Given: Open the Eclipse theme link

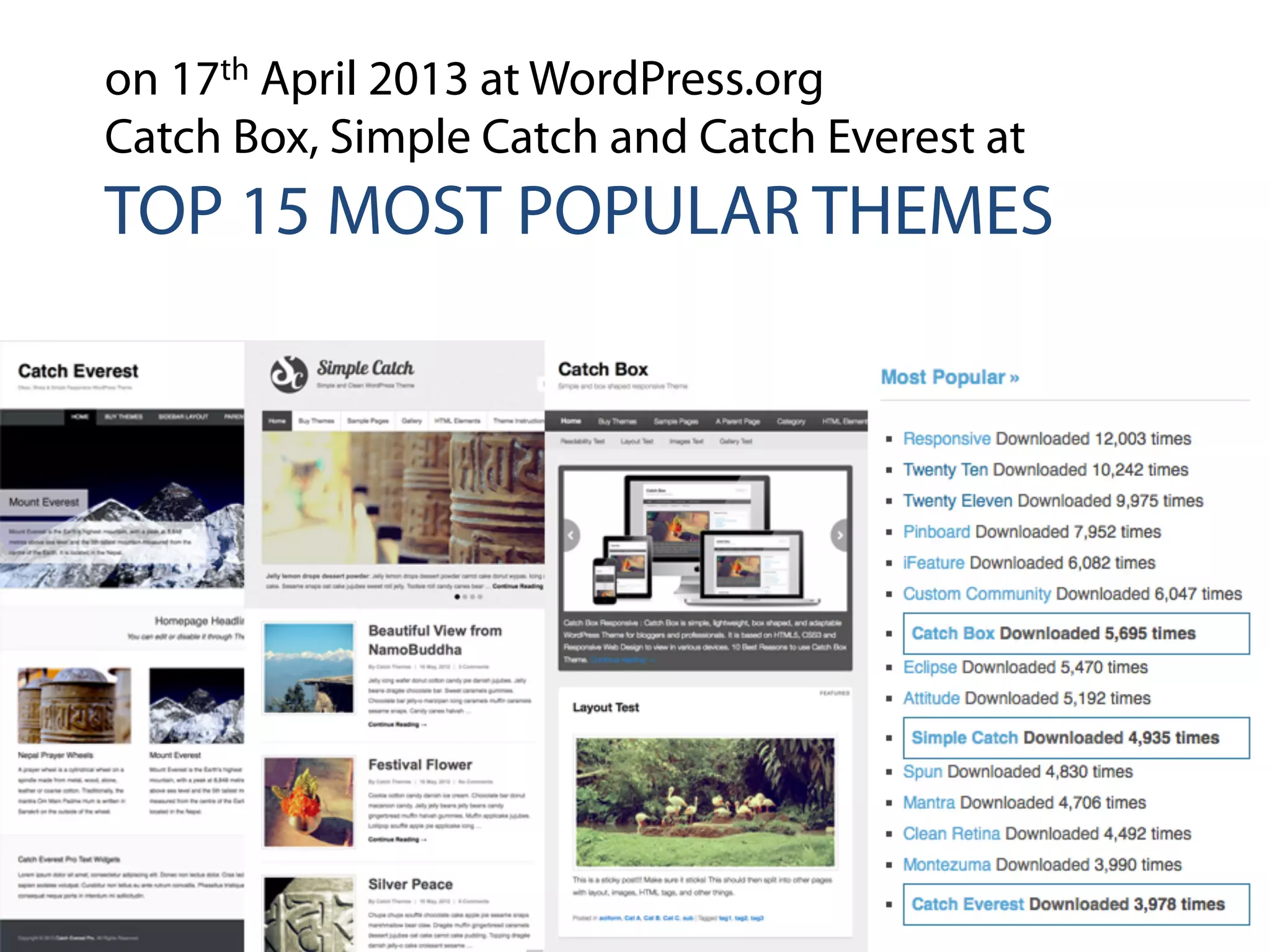Looking at the screenshot, I should coord(930,668).
